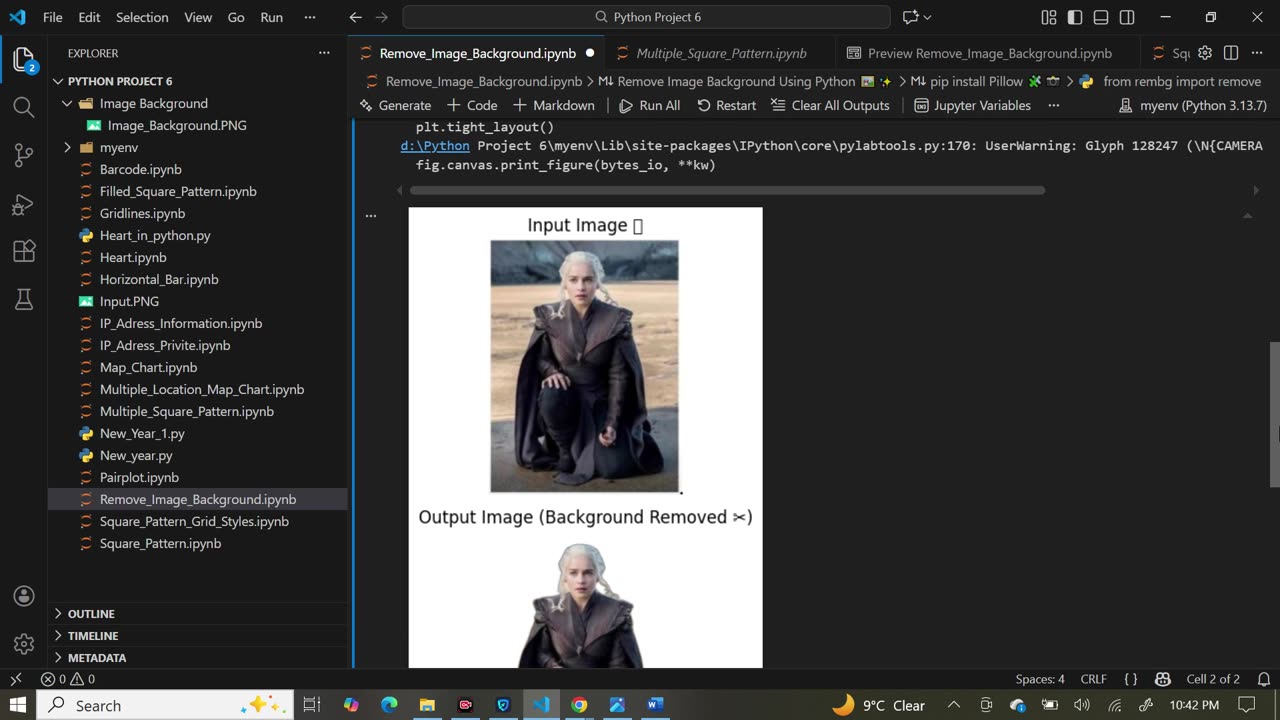Image resolution: width=1280 pixels, height=720 pixels.
Task: Open the Copilot dropdown arrow in title bar
Action: click(928, 17)
